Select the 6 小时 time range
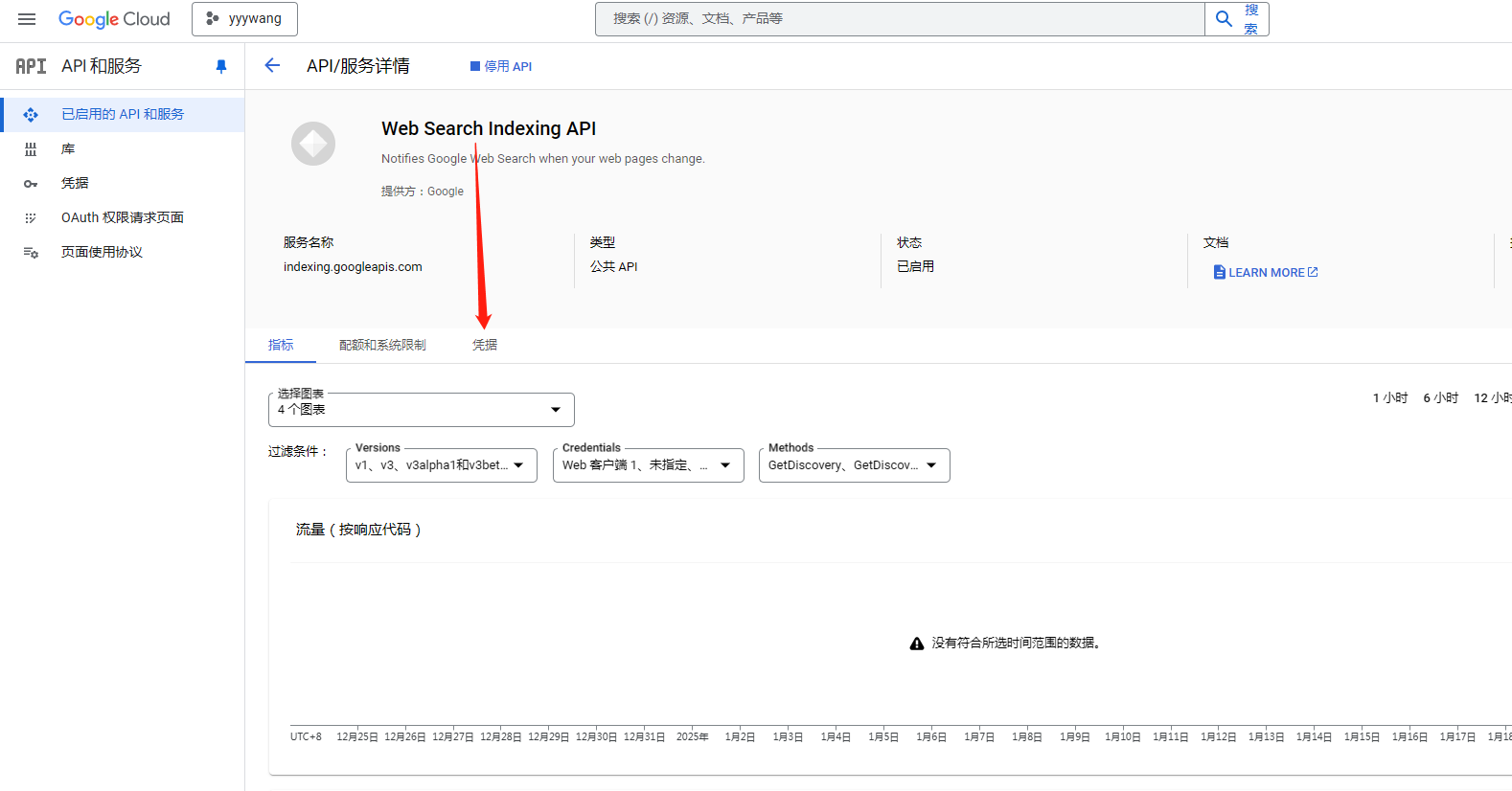Viewport: 1512px width, 791px height. pos(1440,398)
